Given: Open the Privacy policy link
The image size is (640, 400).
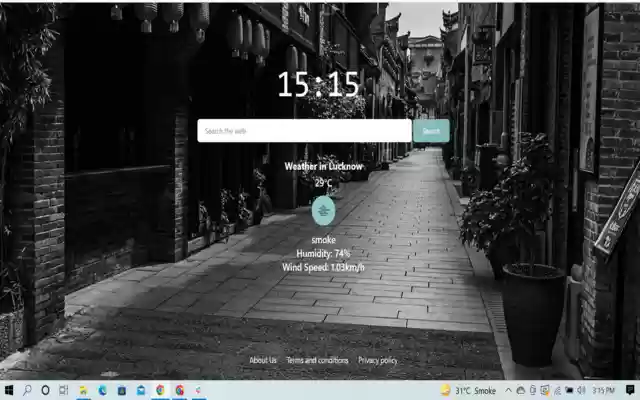Looking at the screenshot, I should [x=378, y=360].
